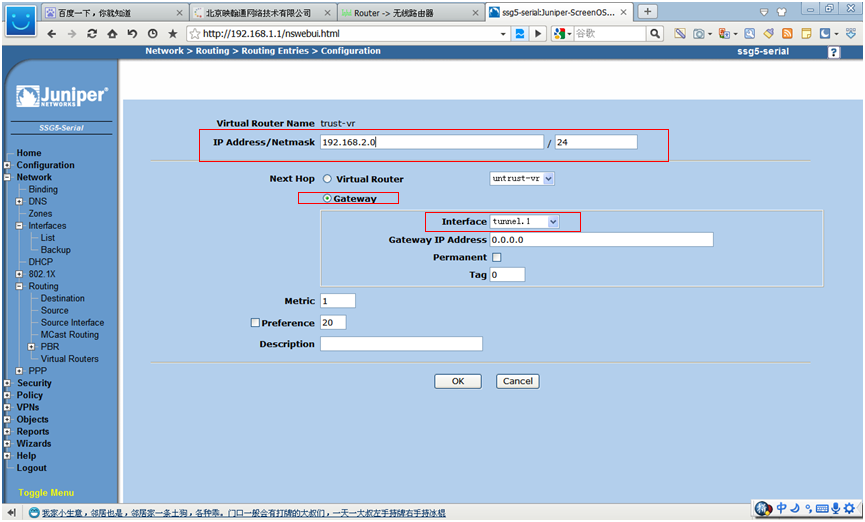Click the history clock icon in toolbar

point(150,33)
